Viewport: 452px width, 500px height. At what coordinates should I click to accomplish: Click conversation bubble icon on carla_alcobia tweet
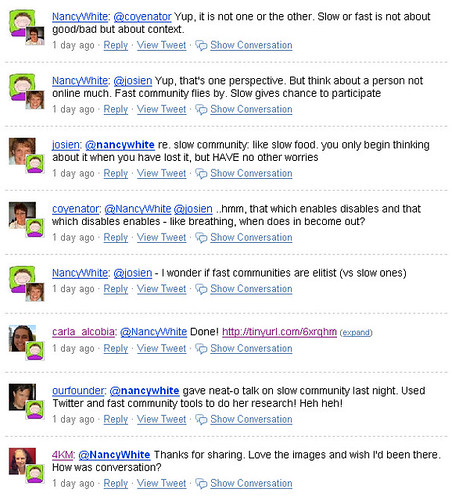coord(201,349)
